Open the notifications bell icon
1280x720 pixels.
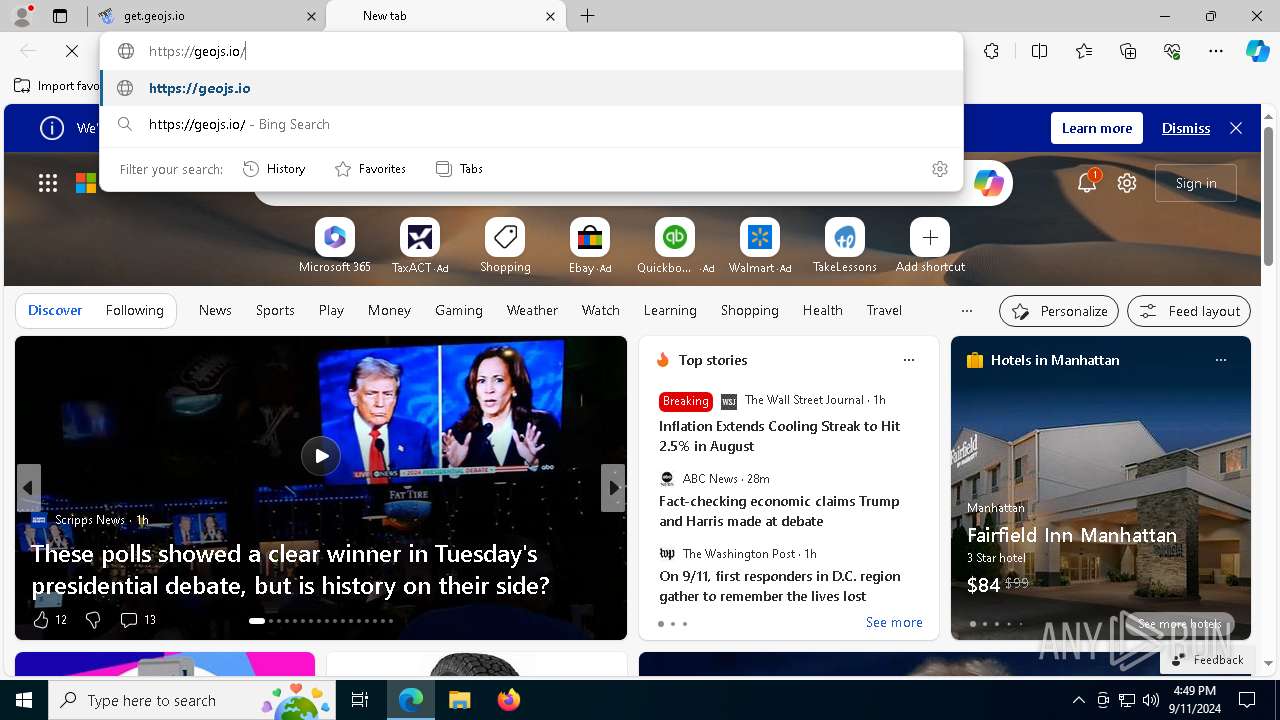point(1087,183)
